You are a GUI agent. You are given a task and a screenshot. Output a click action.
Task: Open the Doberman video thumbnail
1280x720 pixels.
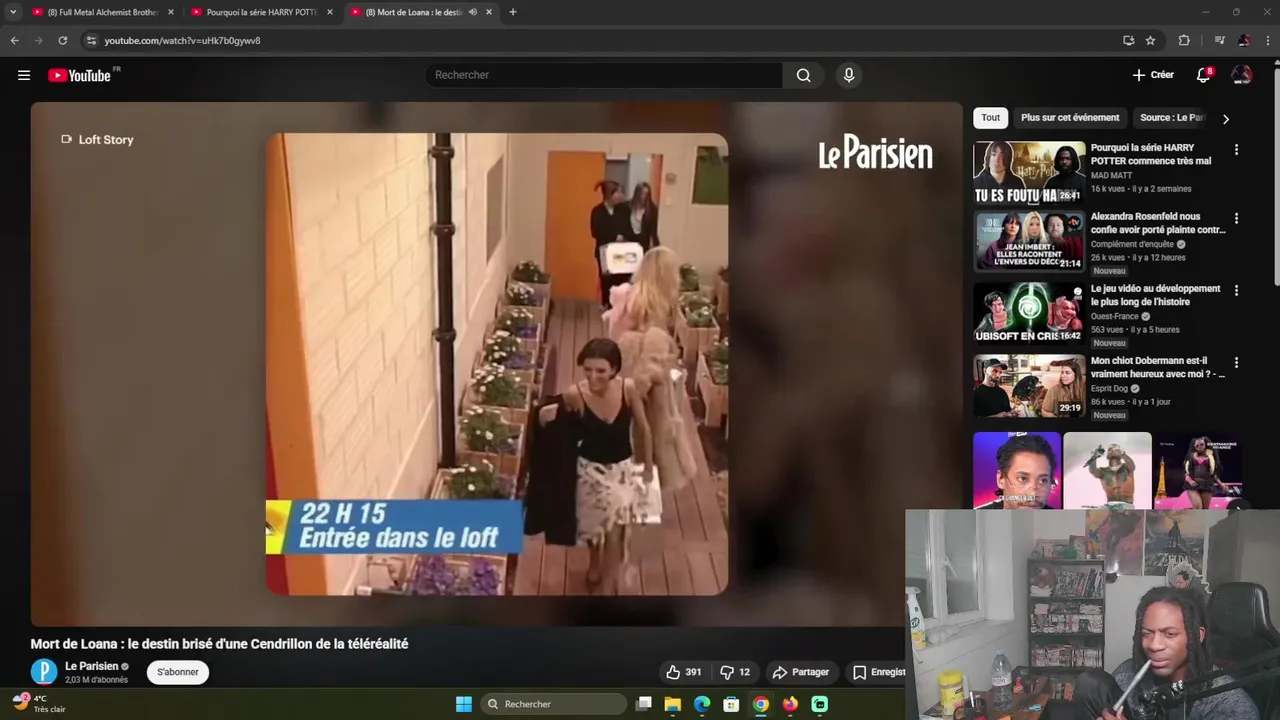pyautogui.click(x=1029, y=385)
